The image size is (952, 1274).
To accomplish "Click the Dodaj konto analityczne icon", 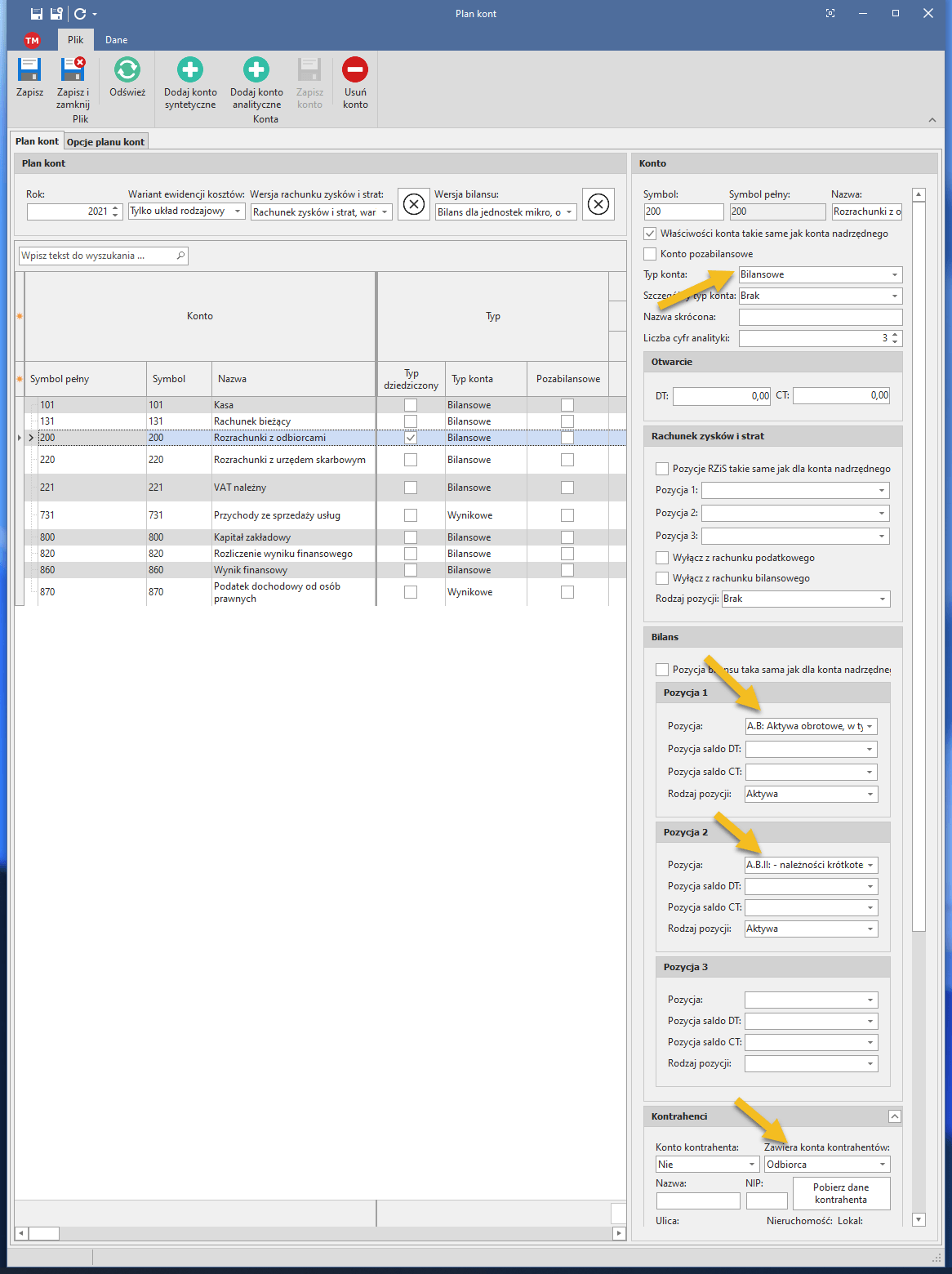I will (256, 70).
